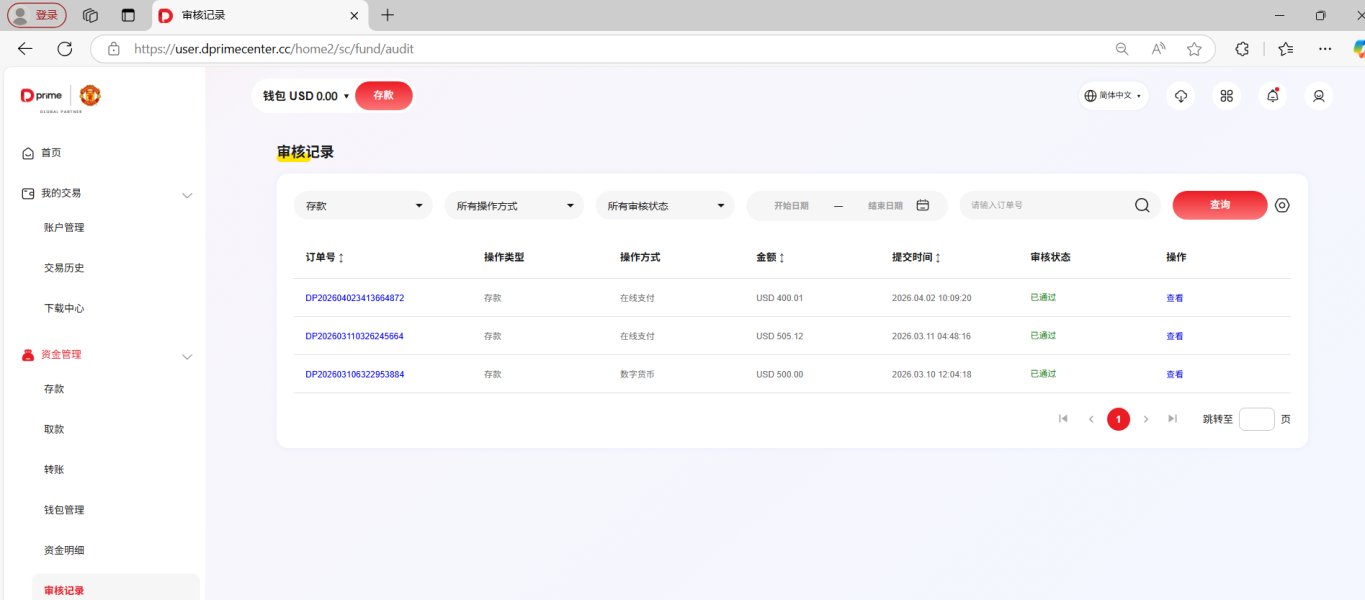Go to next page arrow
Screen dimensions: 1365x600
pyautogui.click(x=1146, y=419)
